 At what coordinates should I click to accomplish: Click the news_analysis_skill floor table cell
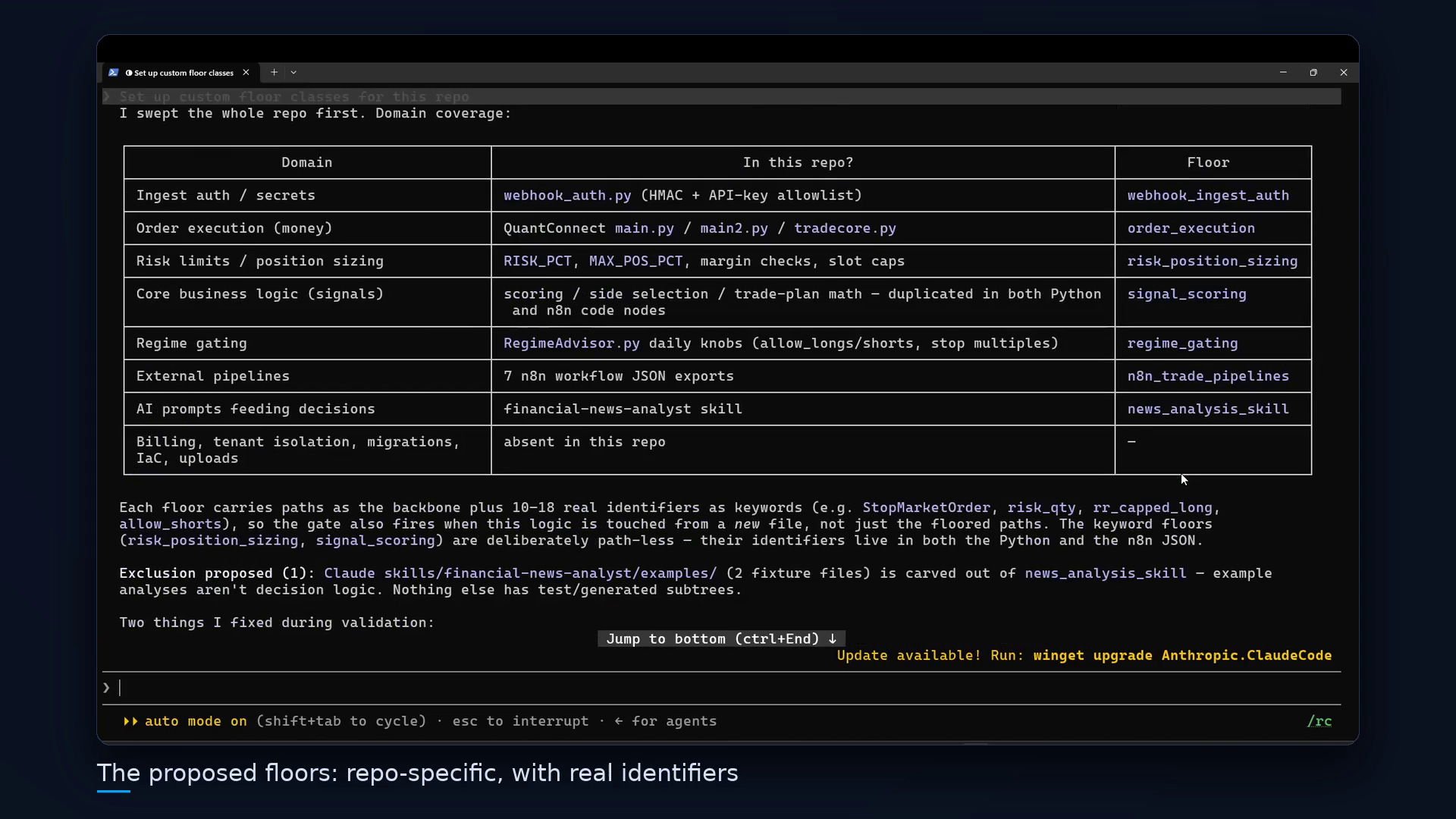(1213, 409)
